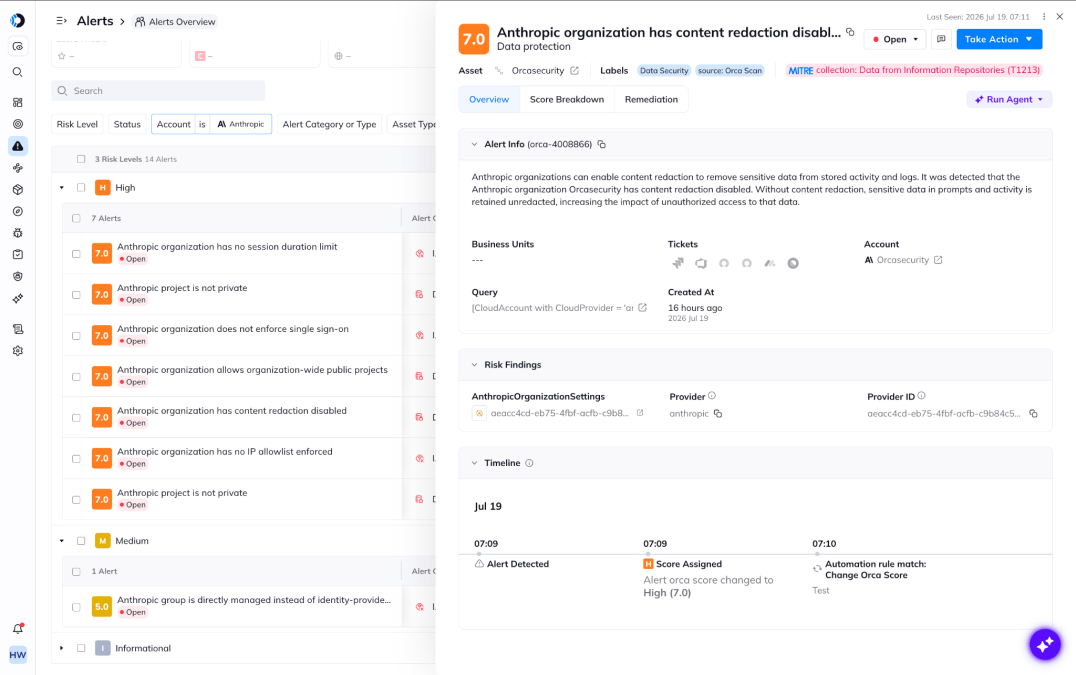
Task: Copy the alert ID orca-4008866
Action: point(602,144)
